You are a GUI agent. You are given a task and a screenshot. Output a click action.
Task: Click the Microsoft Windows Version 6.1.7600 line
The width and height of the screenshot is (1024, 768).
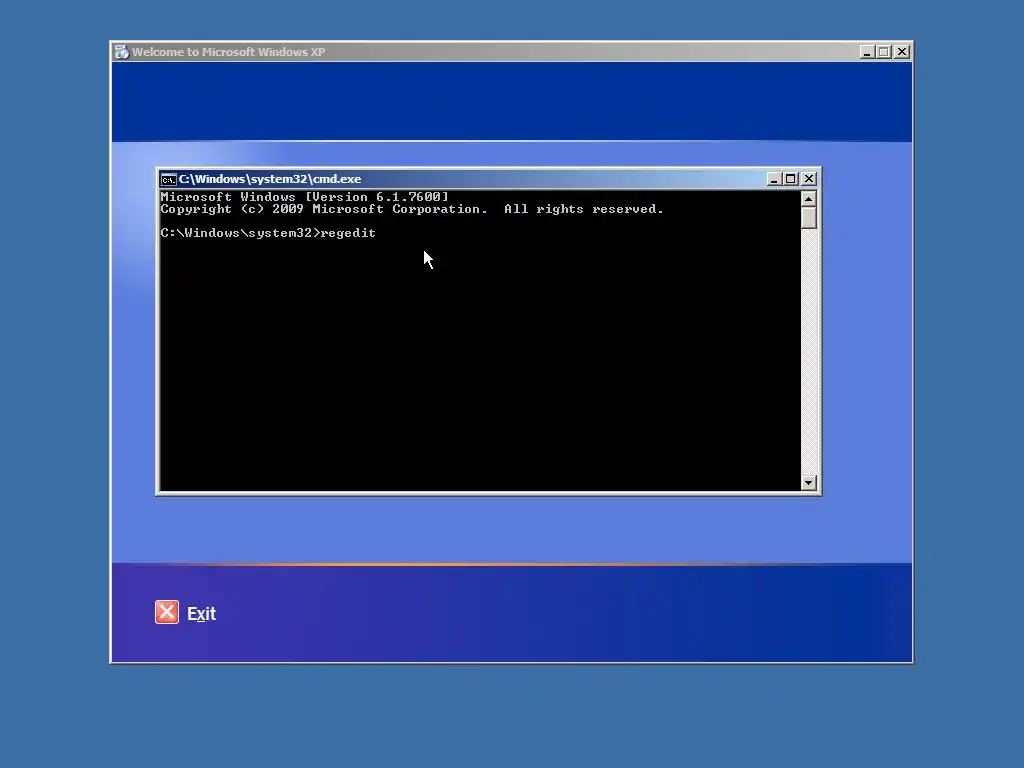click(304, 197)
